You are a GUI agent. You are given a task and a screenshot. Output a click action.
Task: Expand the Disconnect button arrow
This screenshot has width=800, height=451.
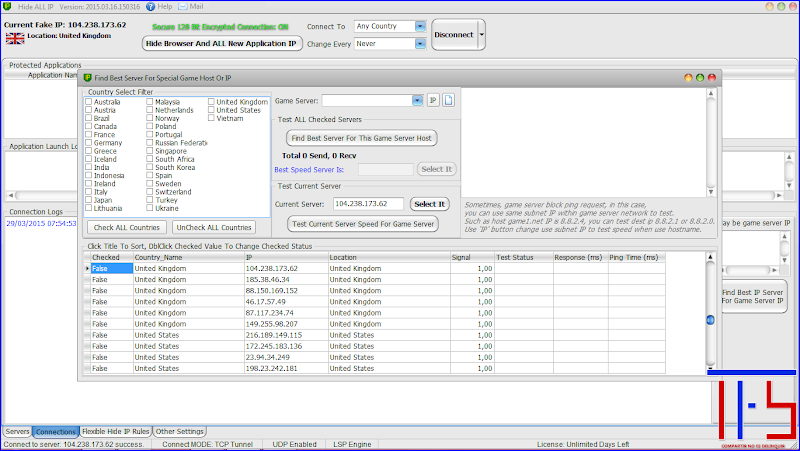(481, 35)
